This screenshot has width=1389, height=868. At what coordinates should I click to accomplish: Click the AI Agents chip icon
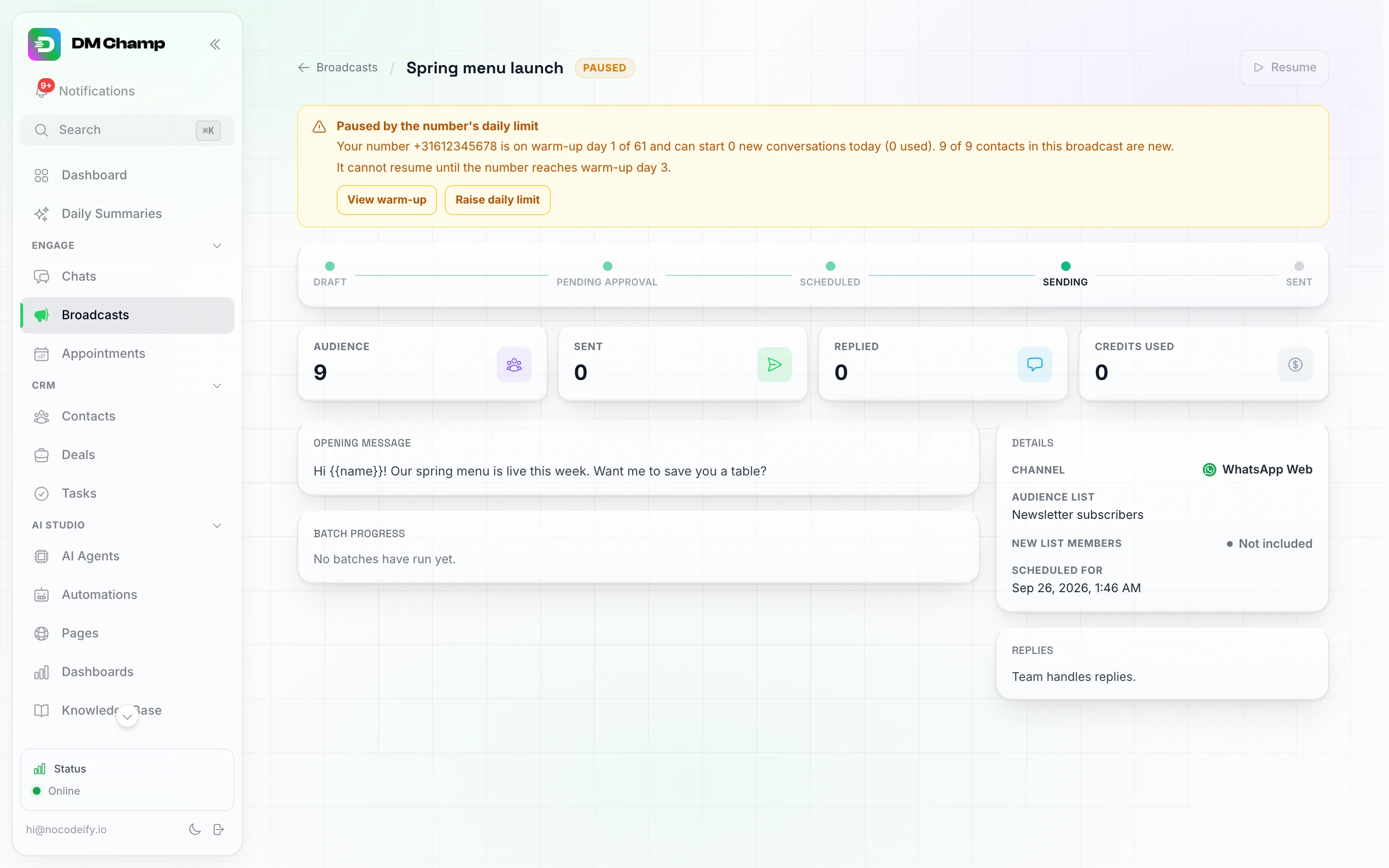[x=41, y=556]
